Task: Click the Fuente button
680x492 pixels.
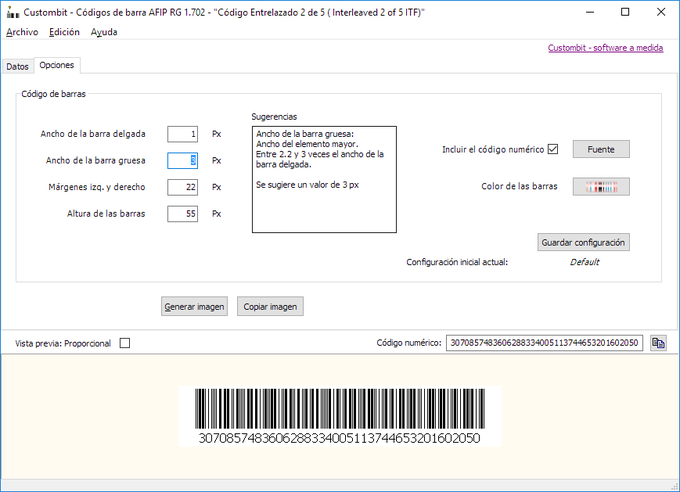Action: tap(601, 149)
